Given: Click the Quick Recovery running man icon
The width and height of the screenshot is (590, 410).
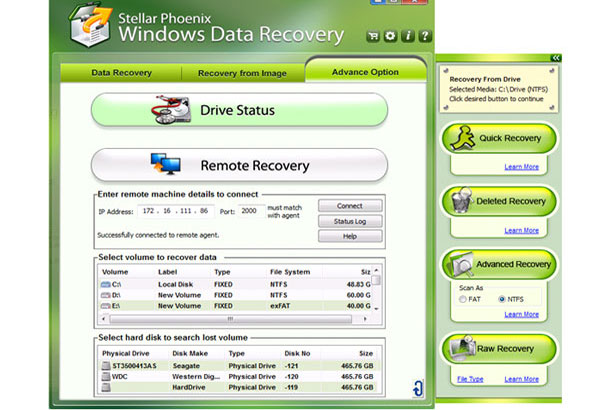Looking at the screenshot, I should click(464, 138).
